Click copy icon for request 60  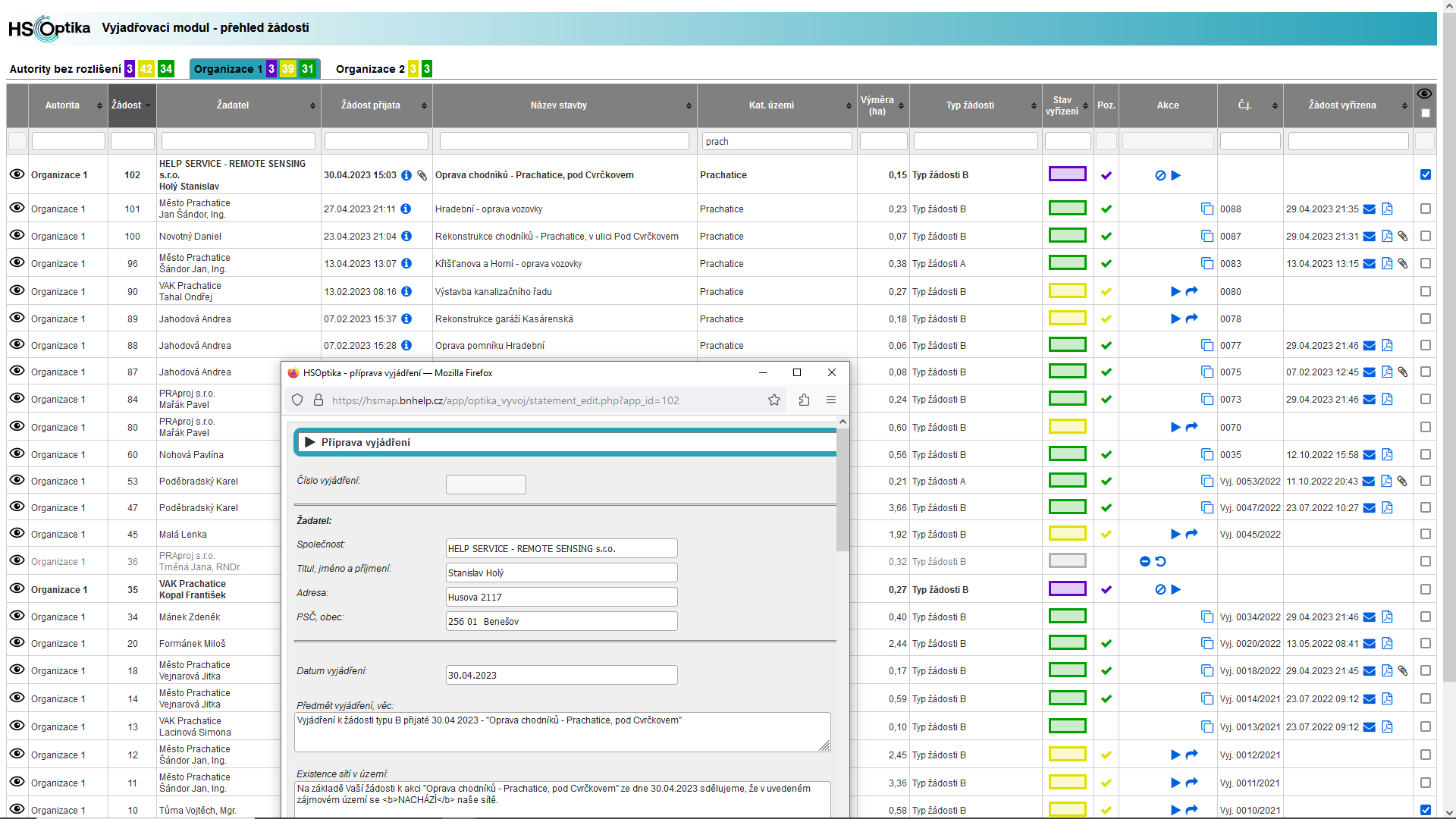(x=1207, y=455)
